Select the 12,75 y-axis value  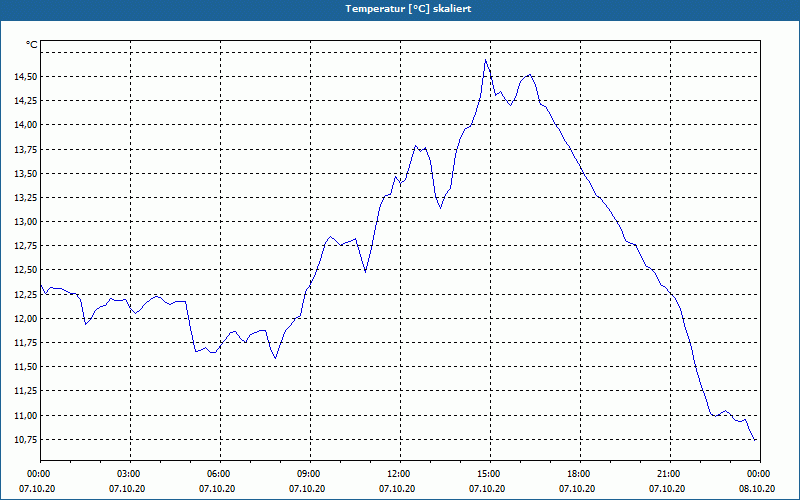click(26, 246)
